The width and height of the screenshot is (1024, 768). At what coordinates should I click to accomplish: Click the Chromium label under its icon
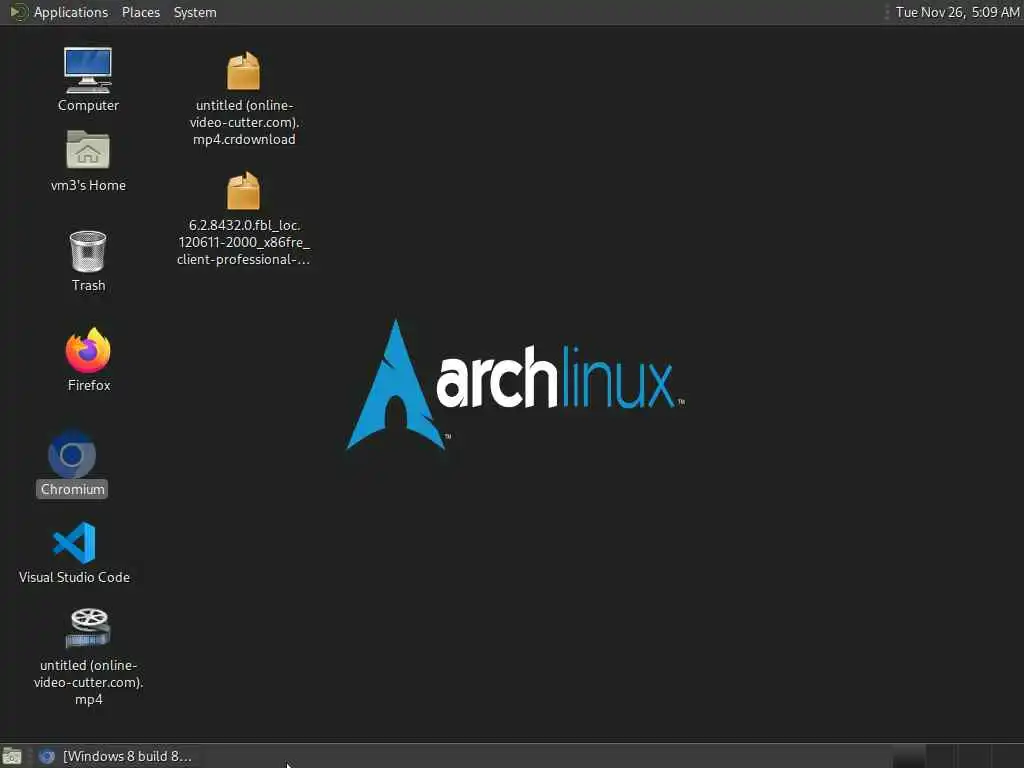tap(72, 489)
